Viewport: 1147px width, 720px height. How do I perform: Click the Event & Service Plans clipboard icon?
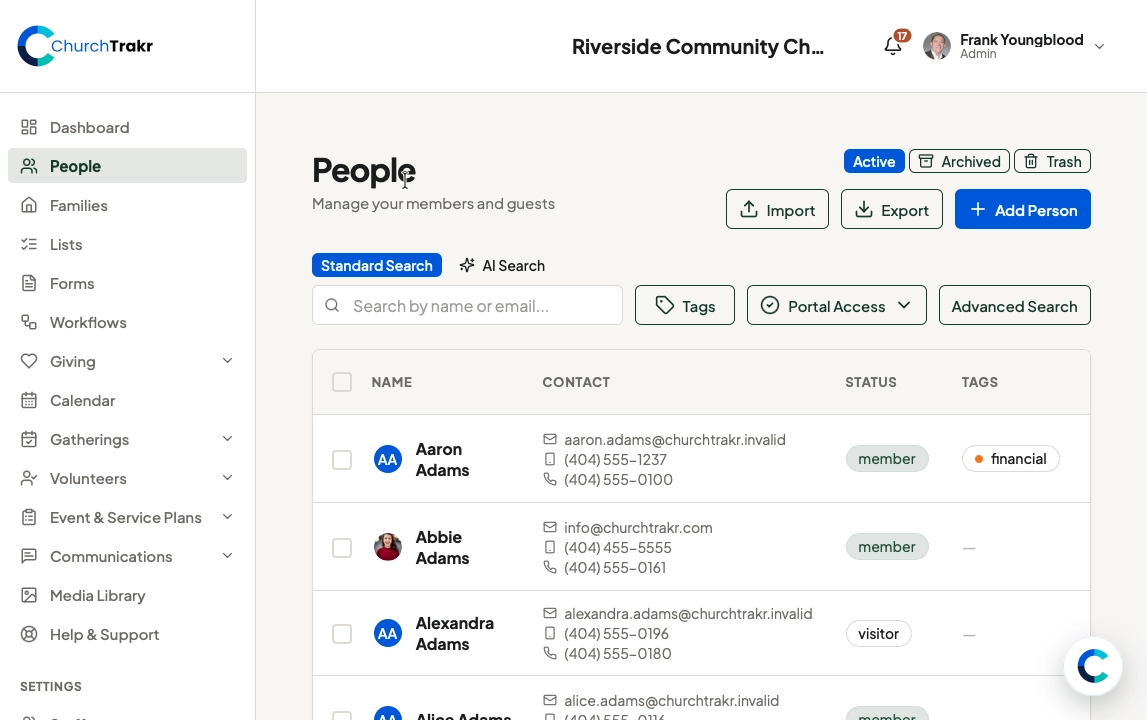coord(29,517)
